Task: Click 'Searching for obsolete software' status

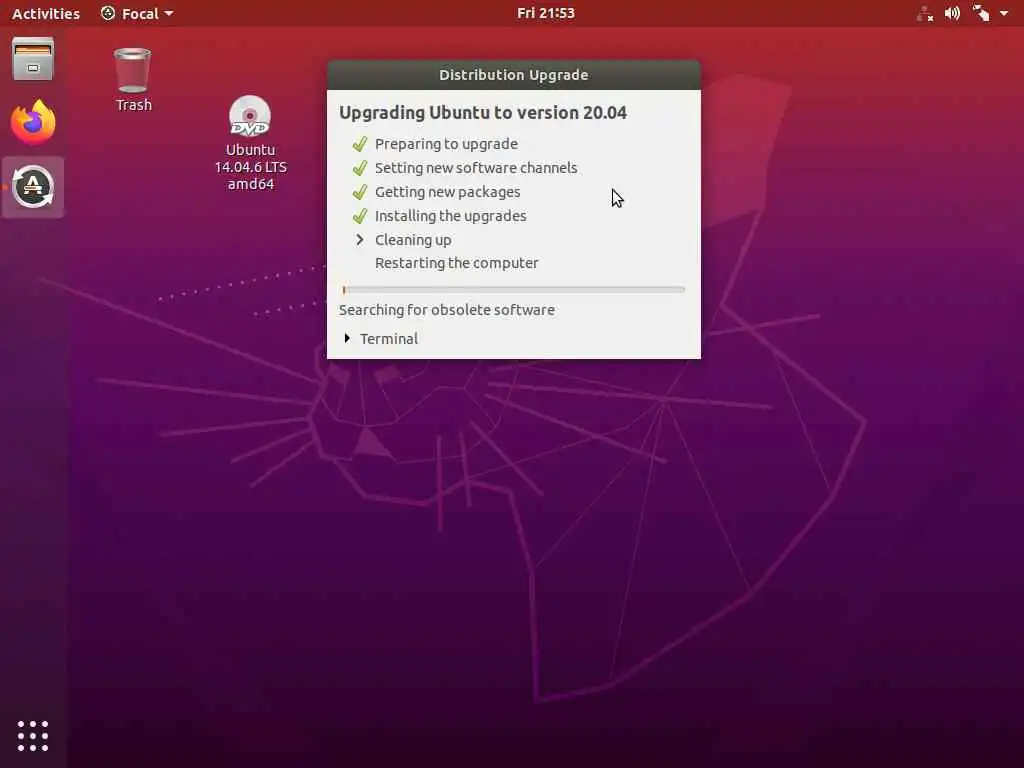Action: [x=447, y=310]
